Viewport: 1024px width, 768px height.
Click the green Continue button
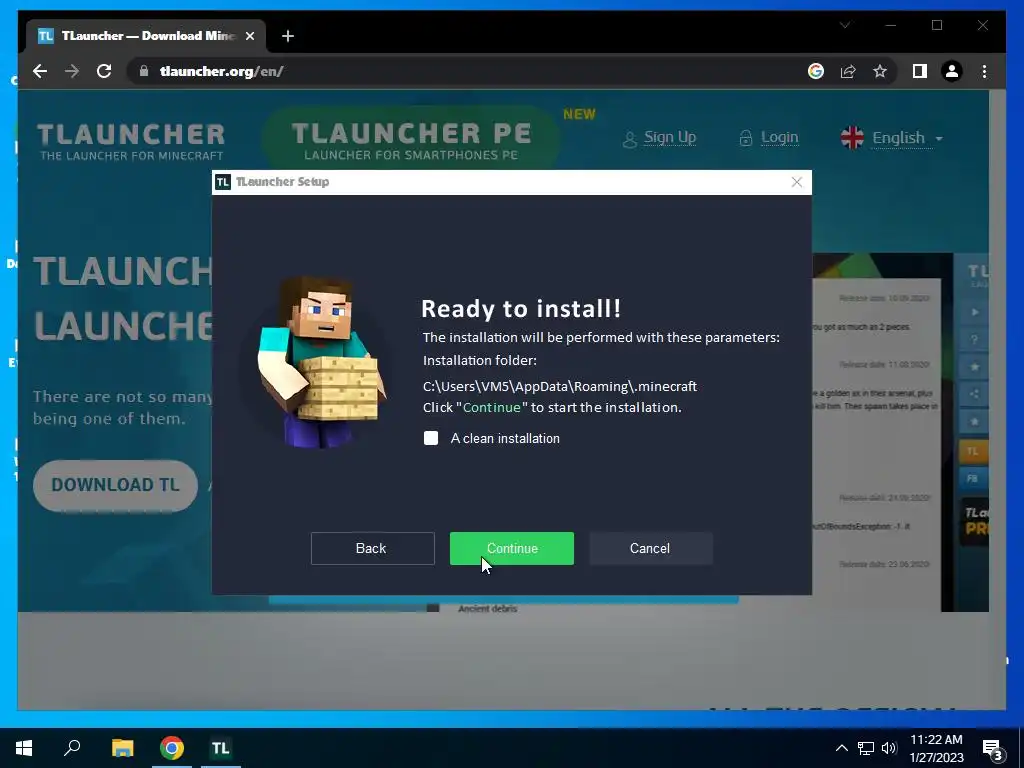coord(511,549)
